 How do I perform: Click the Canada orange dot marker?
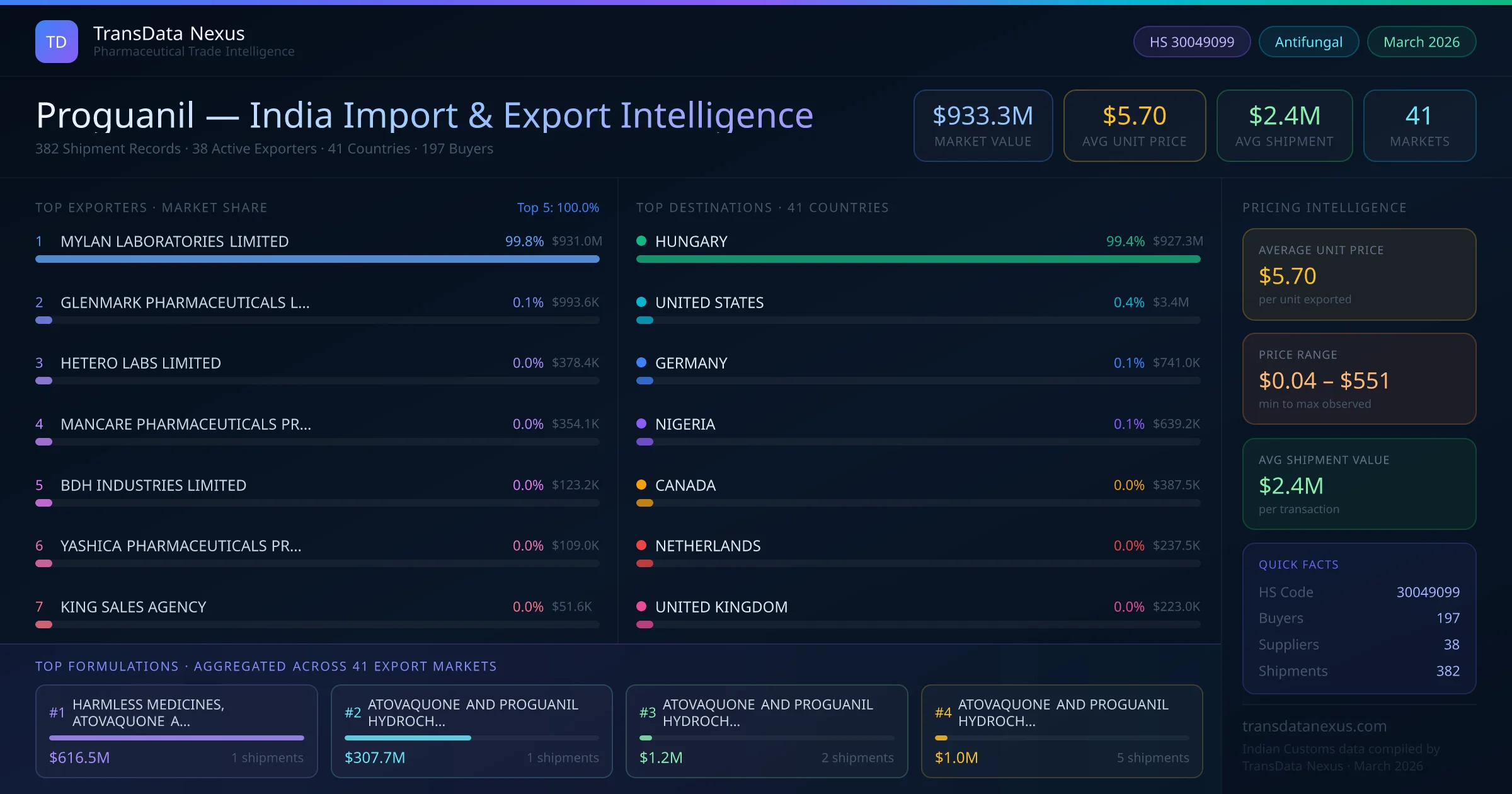(x=641, y=485)
